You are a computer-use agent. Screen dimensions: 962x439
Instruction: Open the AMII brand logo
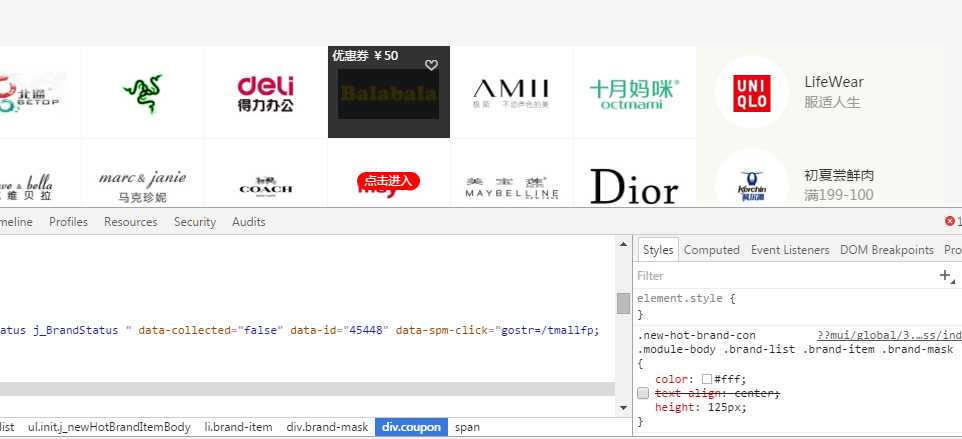click(511, 93)
